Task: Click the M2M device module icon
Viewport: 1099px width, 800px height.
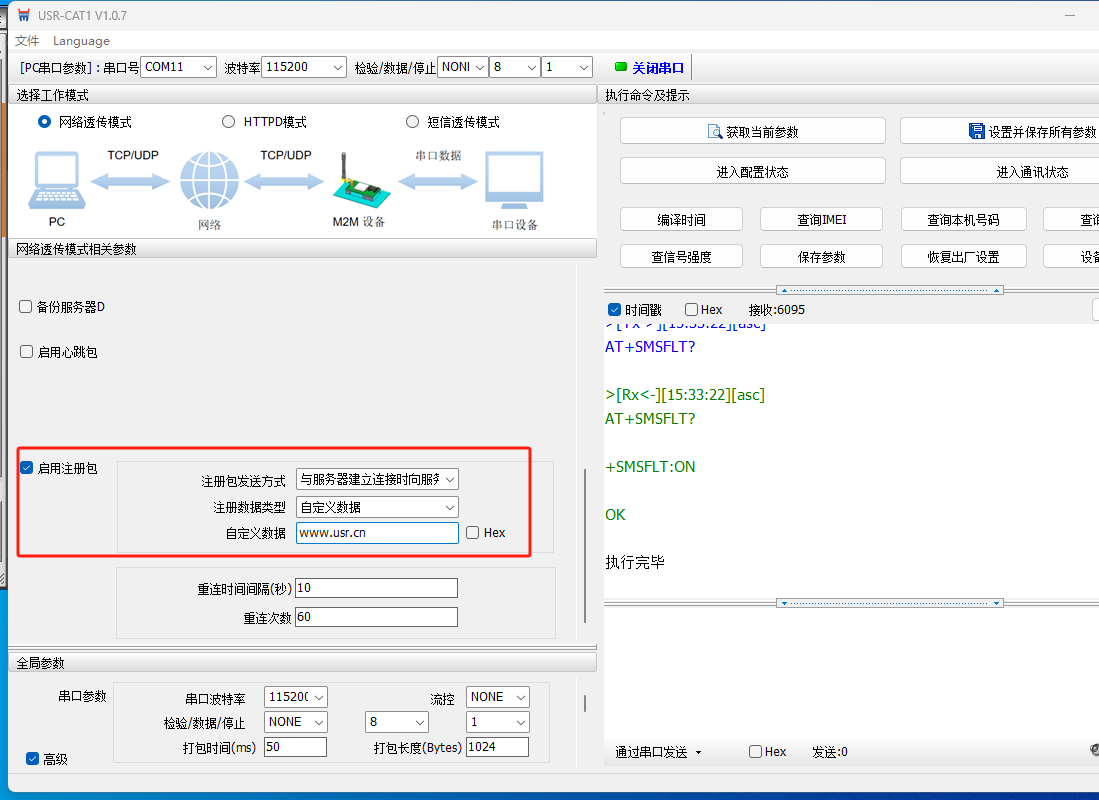Action: point(357,181)
